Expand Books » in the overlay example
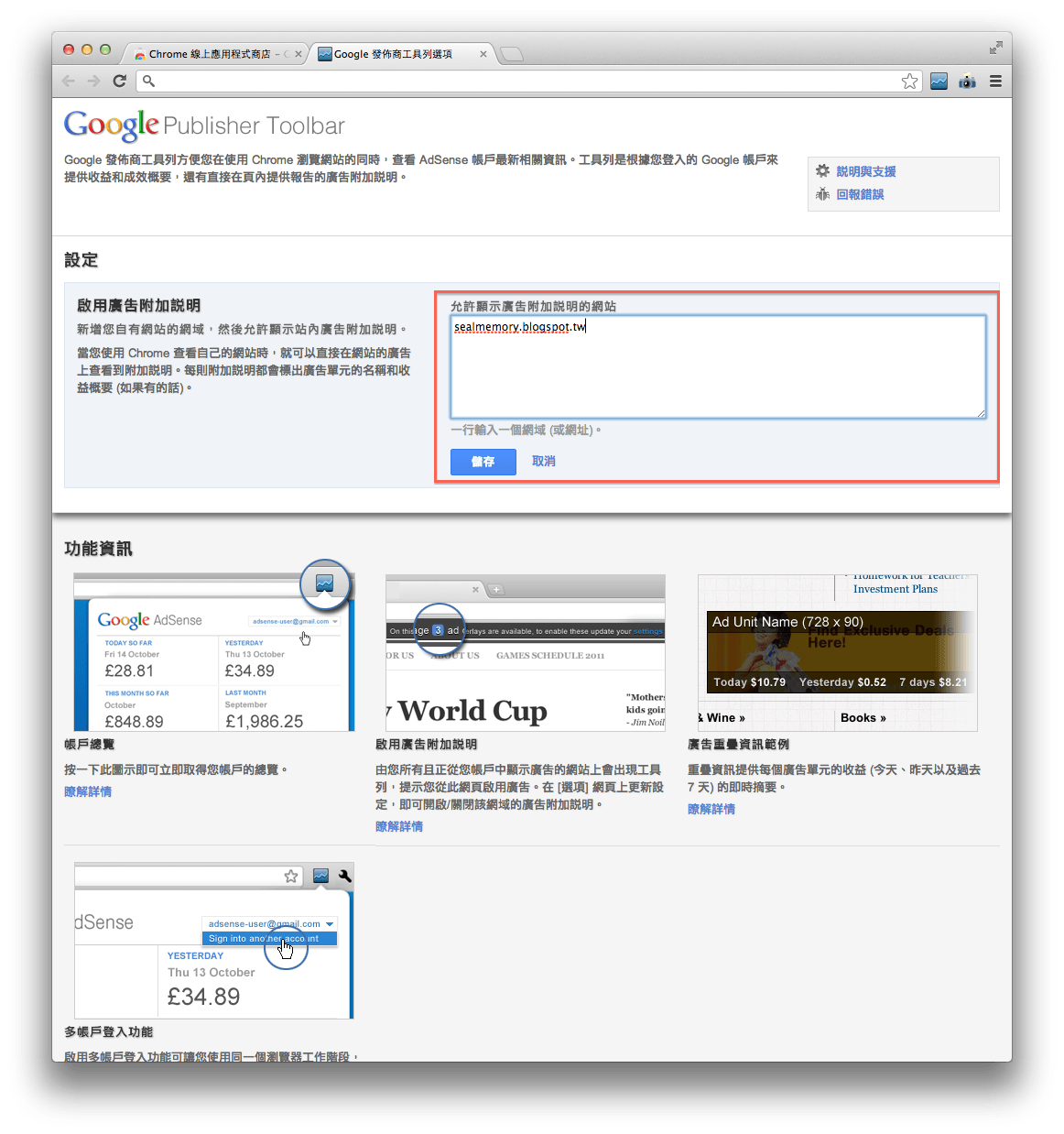The height and width of the screenshot is (1134, 1064). point(862,717)
